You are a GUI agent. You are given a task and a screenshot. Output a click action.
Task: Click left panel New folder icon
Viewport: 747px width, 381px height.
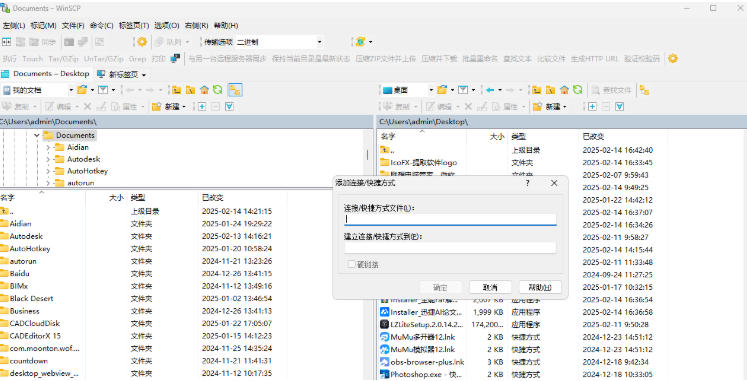[156, 107]
